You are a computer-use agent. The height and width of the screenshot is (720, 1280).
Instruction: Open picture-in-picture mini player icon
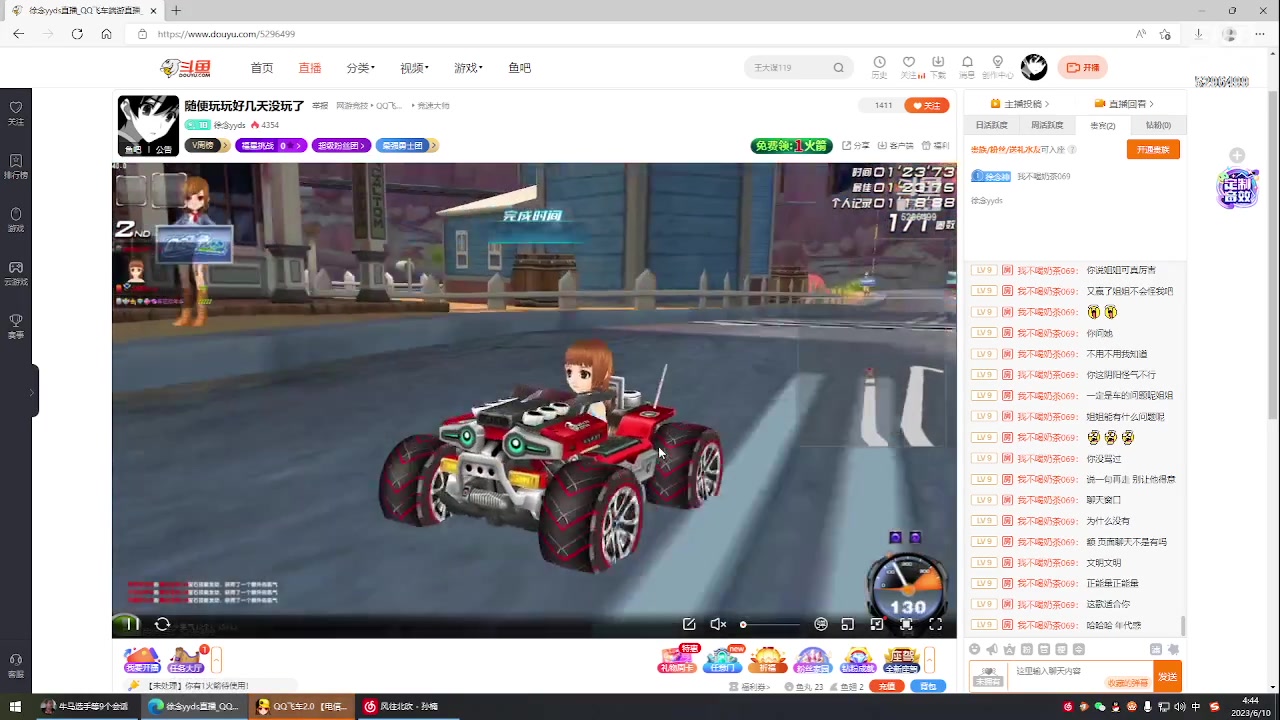click(848, 624)
